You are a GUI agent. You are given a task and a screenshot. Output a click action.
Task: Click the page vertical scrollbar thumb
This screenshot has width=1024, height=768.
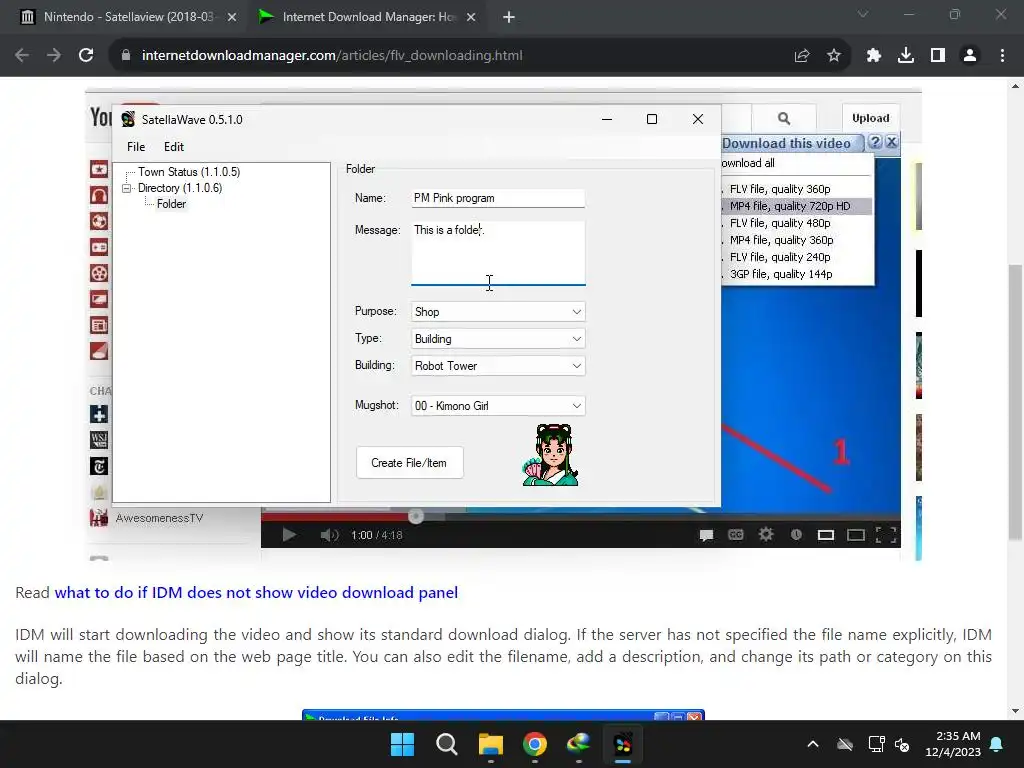[1015, 402]
